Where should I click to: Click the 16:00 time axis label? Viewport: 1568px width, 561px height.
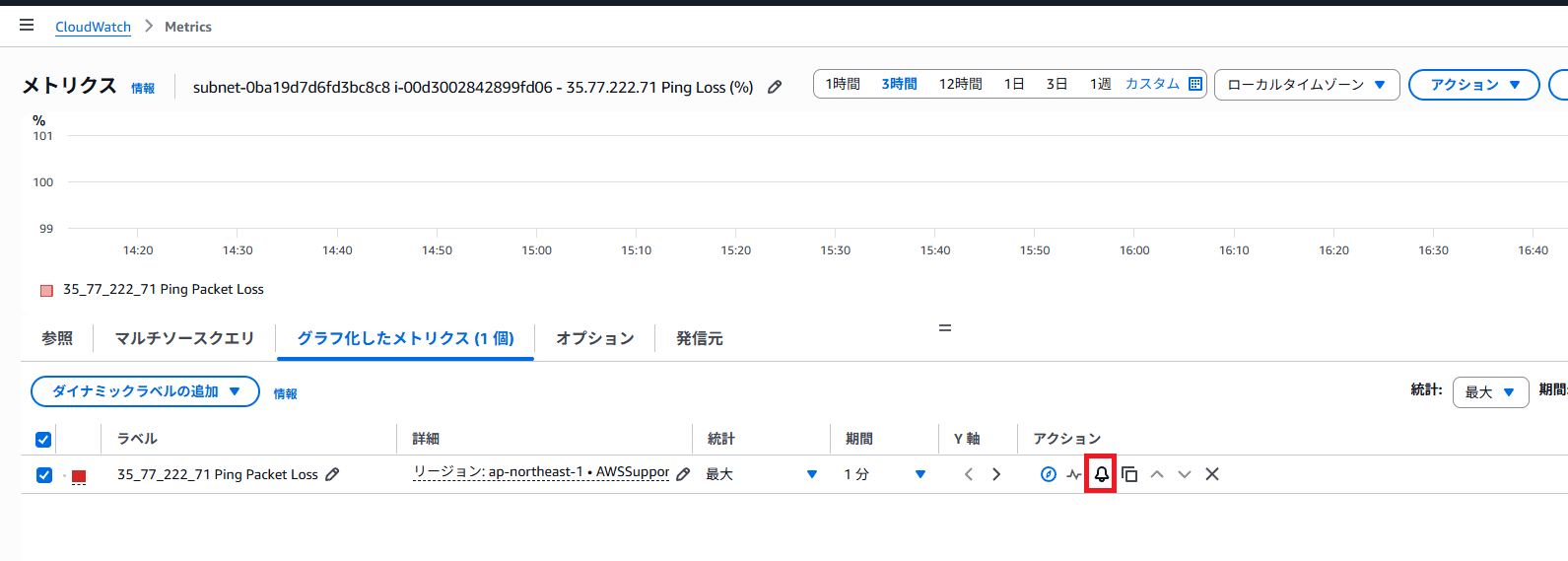coord(1134,250)
